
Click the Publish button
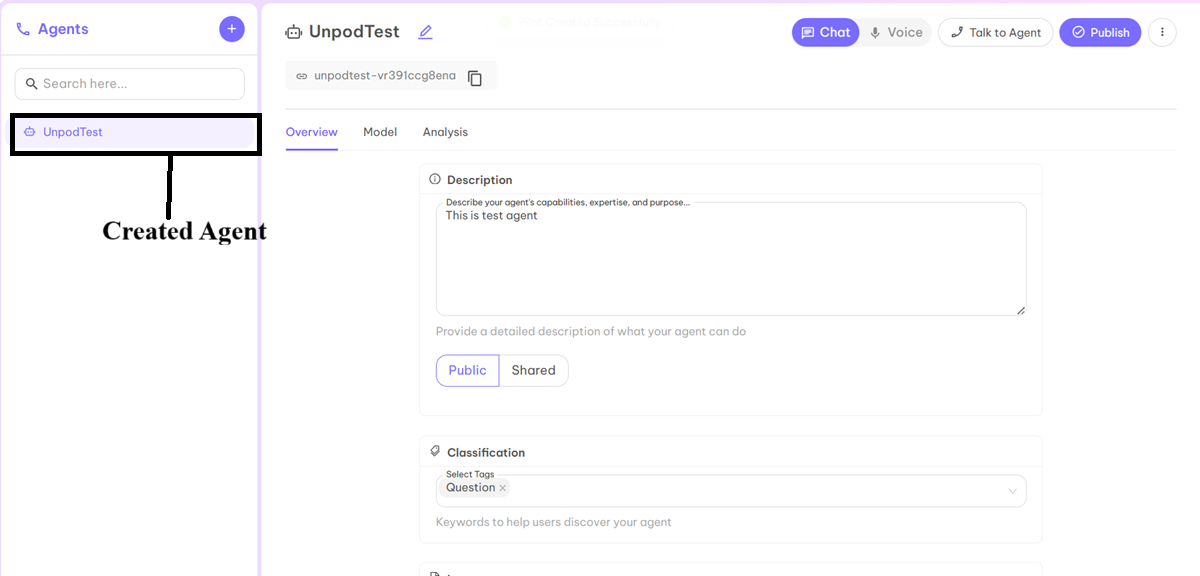[1100, 32]
